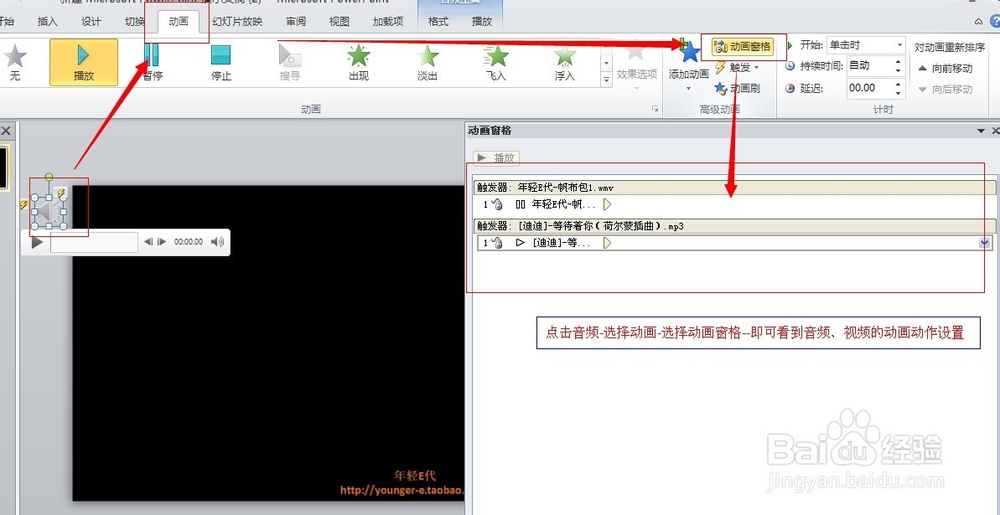Image resolution: width=1000 pixels, height=515 pixels.
Task: Click the audio rotation handle
Action: [x=49, y=176]
